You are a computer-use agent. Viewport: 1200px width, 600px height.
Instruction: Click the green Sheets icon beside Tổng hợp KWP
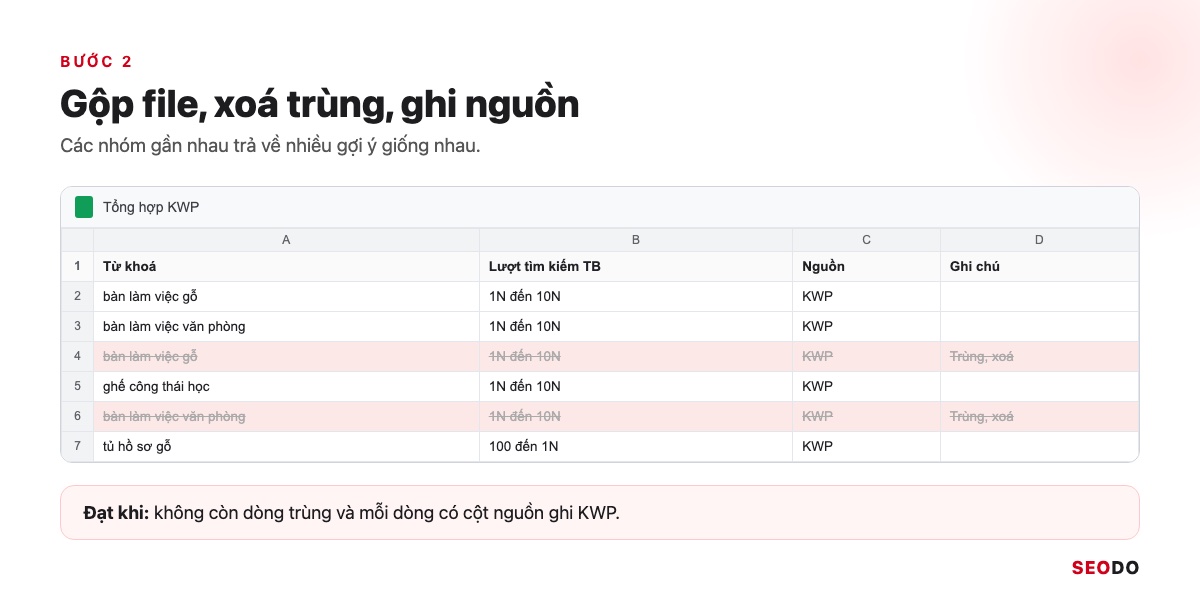pyautogui.click(x=84, y=207)
